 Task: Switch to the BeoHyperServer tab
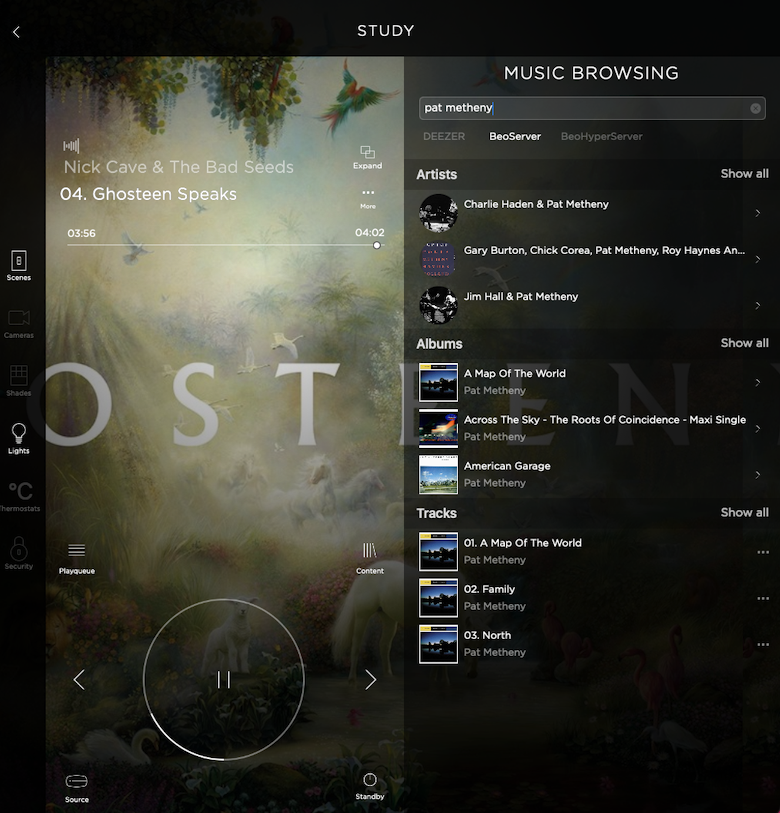pos(601,136)
